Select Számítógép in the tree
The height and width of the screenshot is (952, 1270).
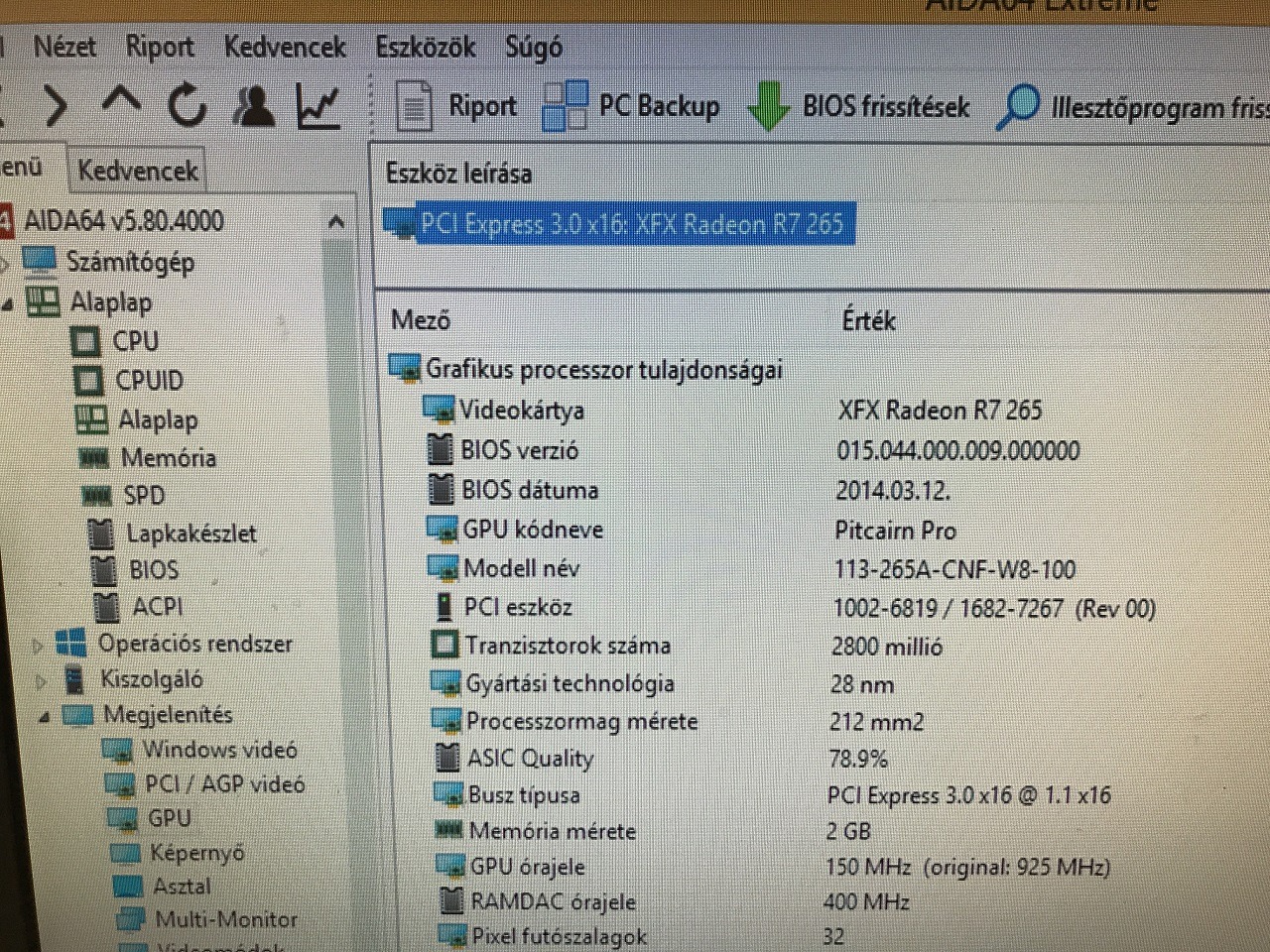(x=130, y=262)
